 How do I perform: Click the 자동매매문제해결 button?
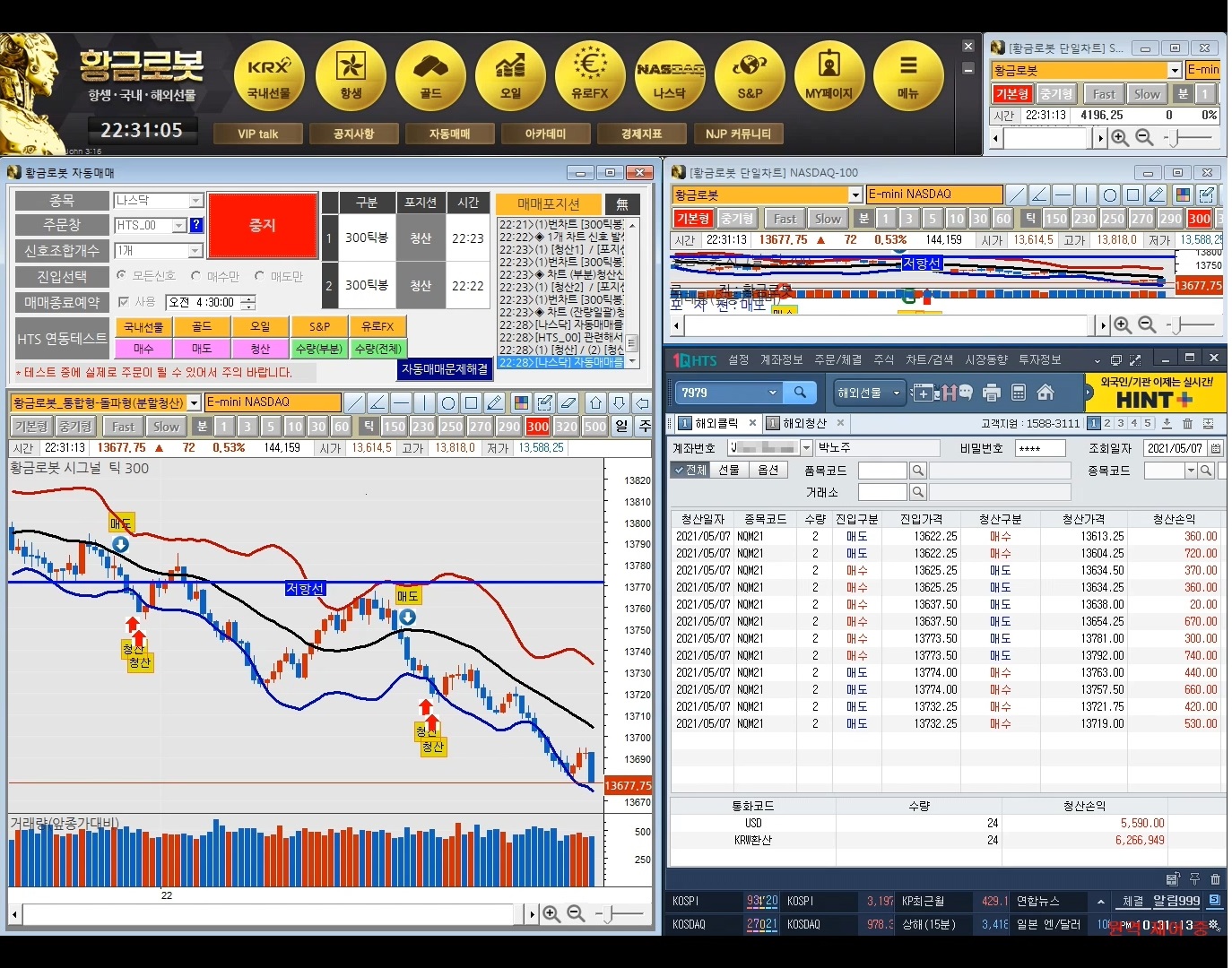click(x=445, y=369)
